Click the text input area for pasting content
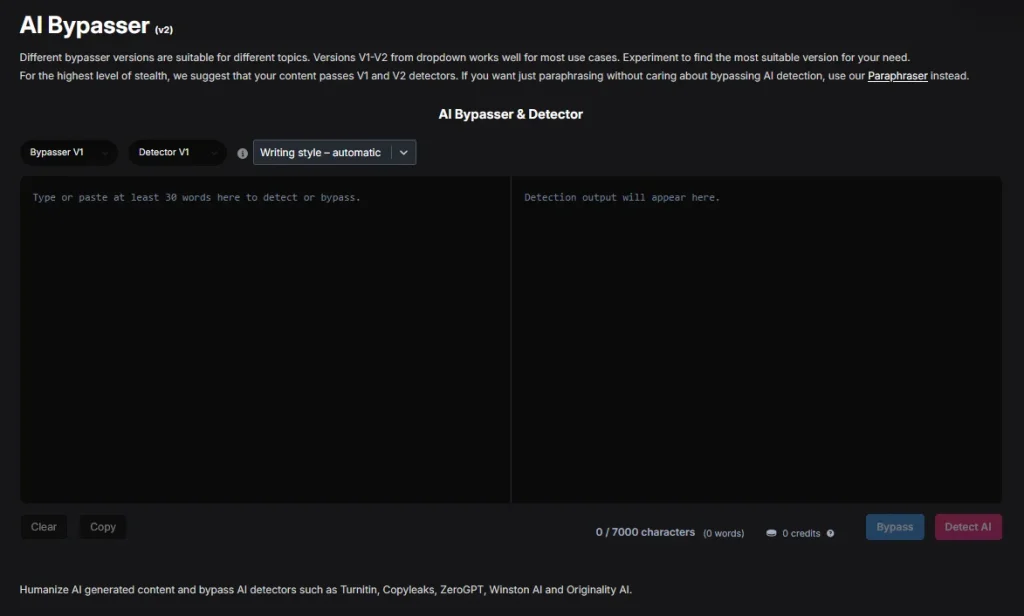This screenshot has width=1024, height=616. [265, 340]
